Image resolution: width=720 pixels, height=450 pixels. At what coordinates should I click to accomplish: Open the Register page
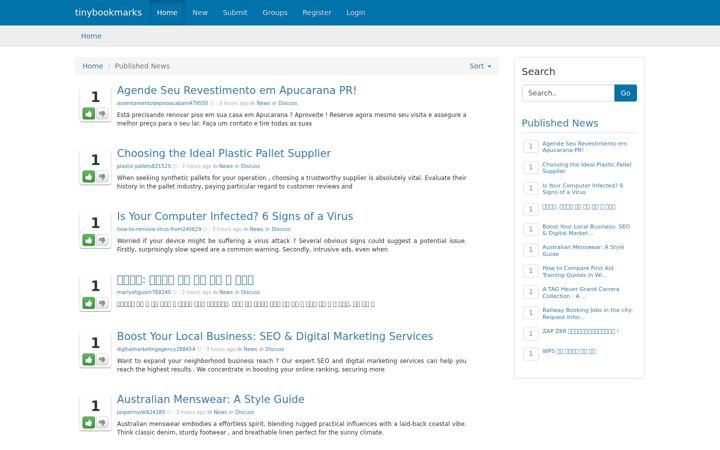coord(317,12)
